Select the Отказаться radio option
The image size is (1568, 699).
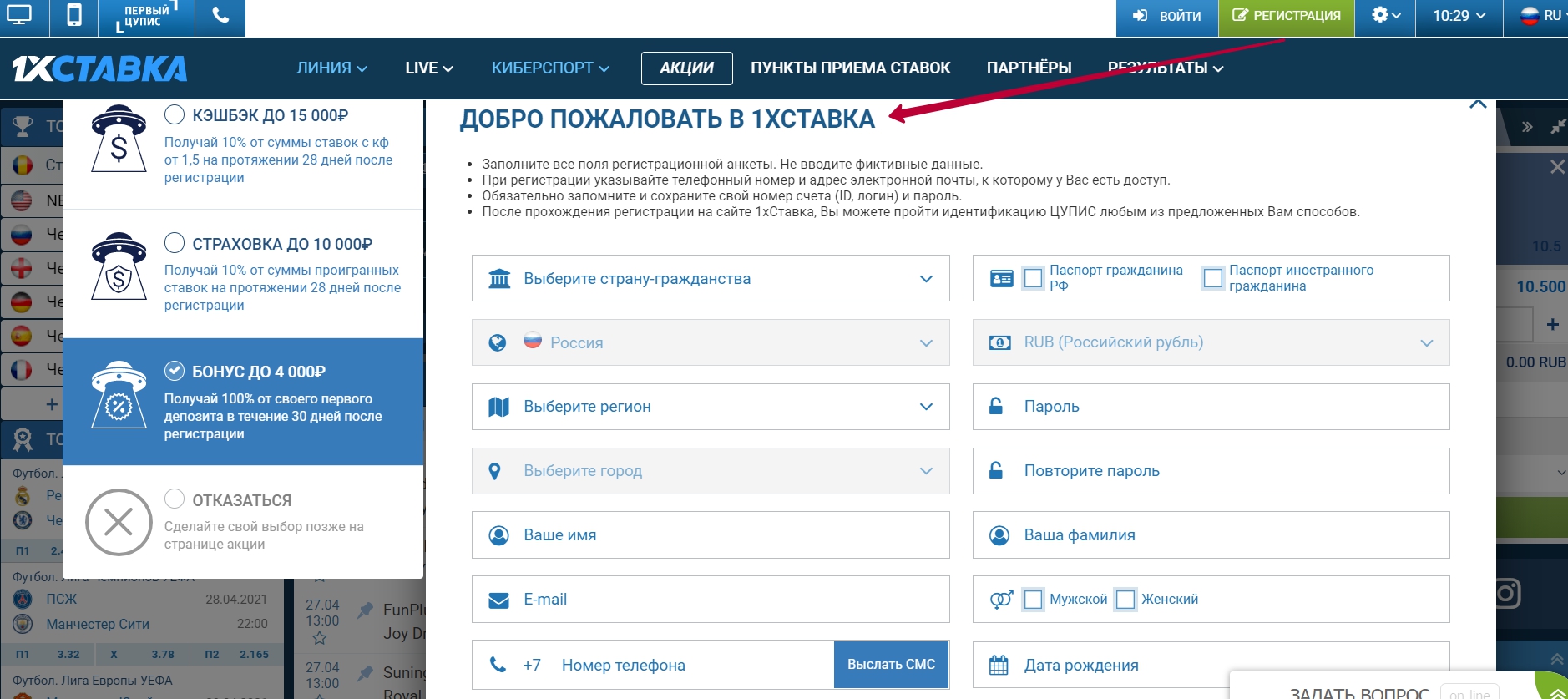175,499
